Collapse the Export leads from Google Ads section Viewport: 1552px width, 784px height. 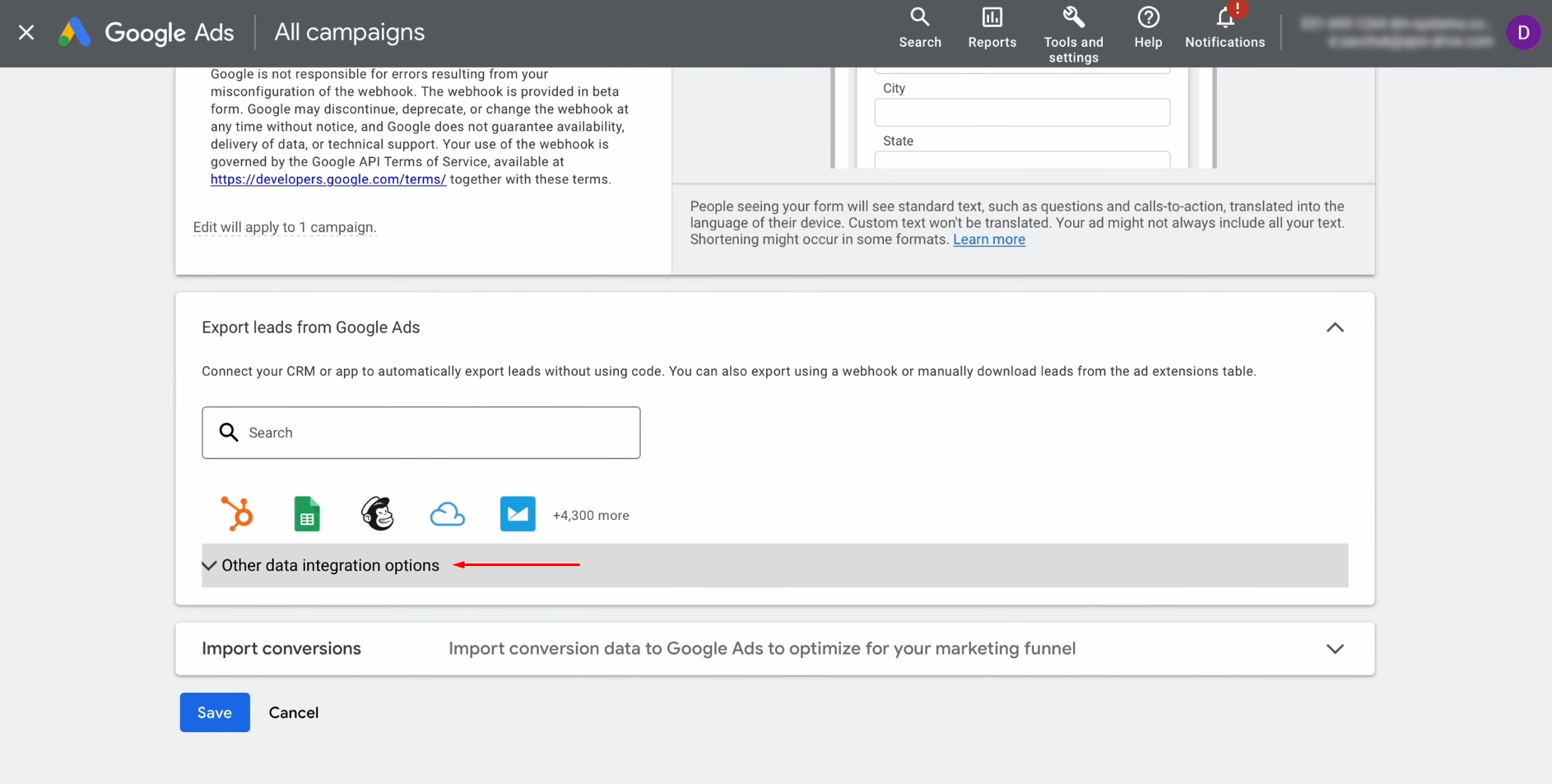tap(1335, 327)
